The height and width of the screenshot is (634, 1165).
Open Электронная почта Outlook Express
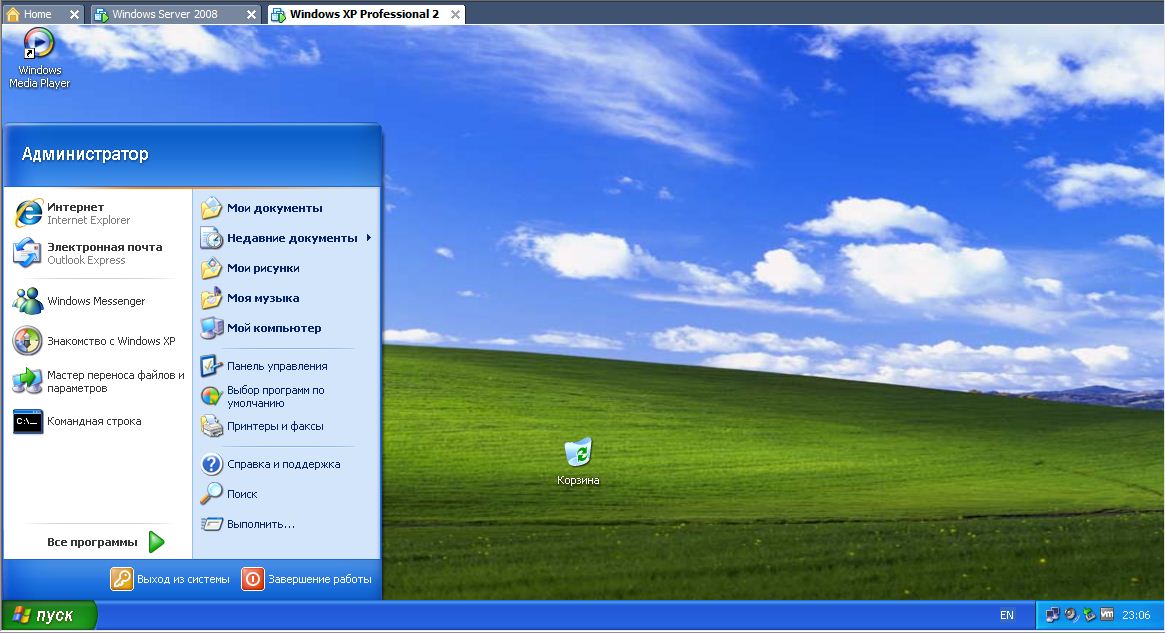tap(97, 253)
